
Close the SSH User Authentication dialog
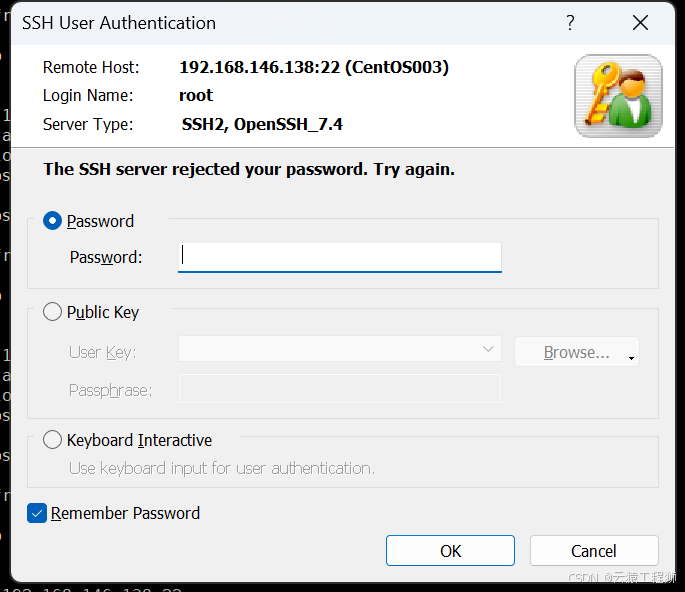[x=640, y=23]
